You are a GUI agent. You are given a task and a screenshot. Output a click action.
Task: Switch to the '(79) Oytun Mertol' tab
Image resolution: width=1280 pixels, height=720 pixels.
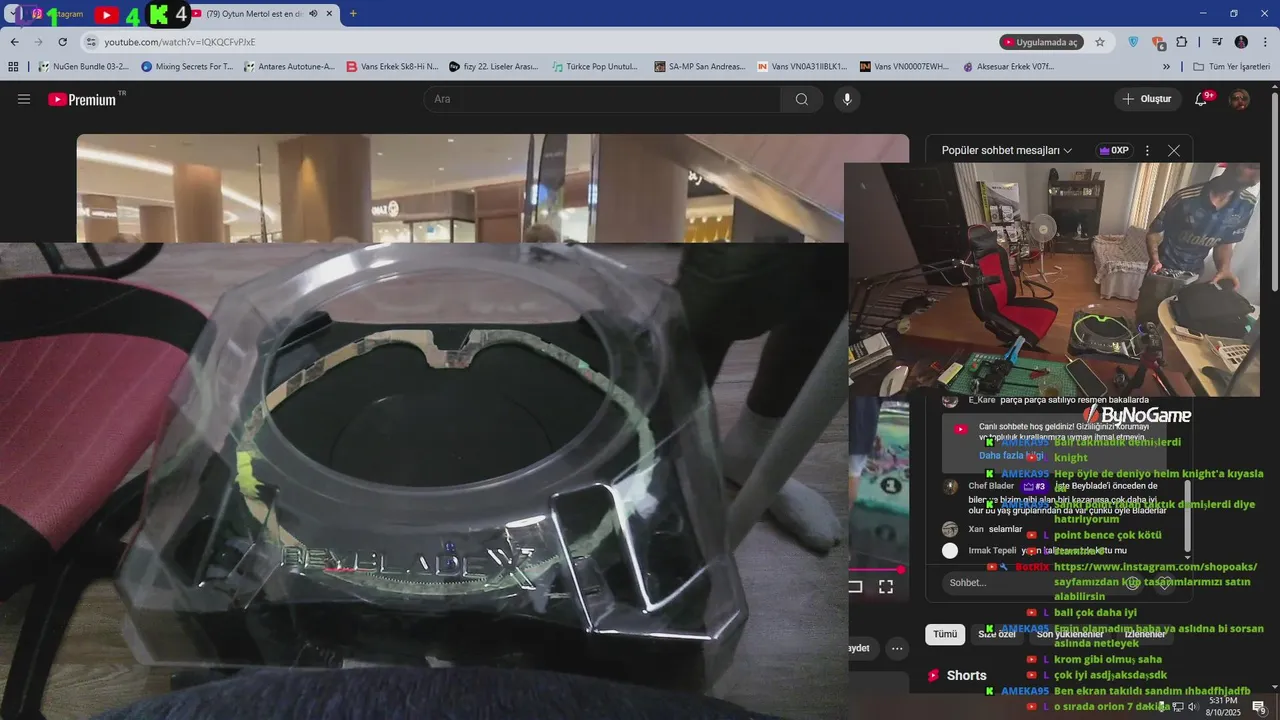pos(254,14)
